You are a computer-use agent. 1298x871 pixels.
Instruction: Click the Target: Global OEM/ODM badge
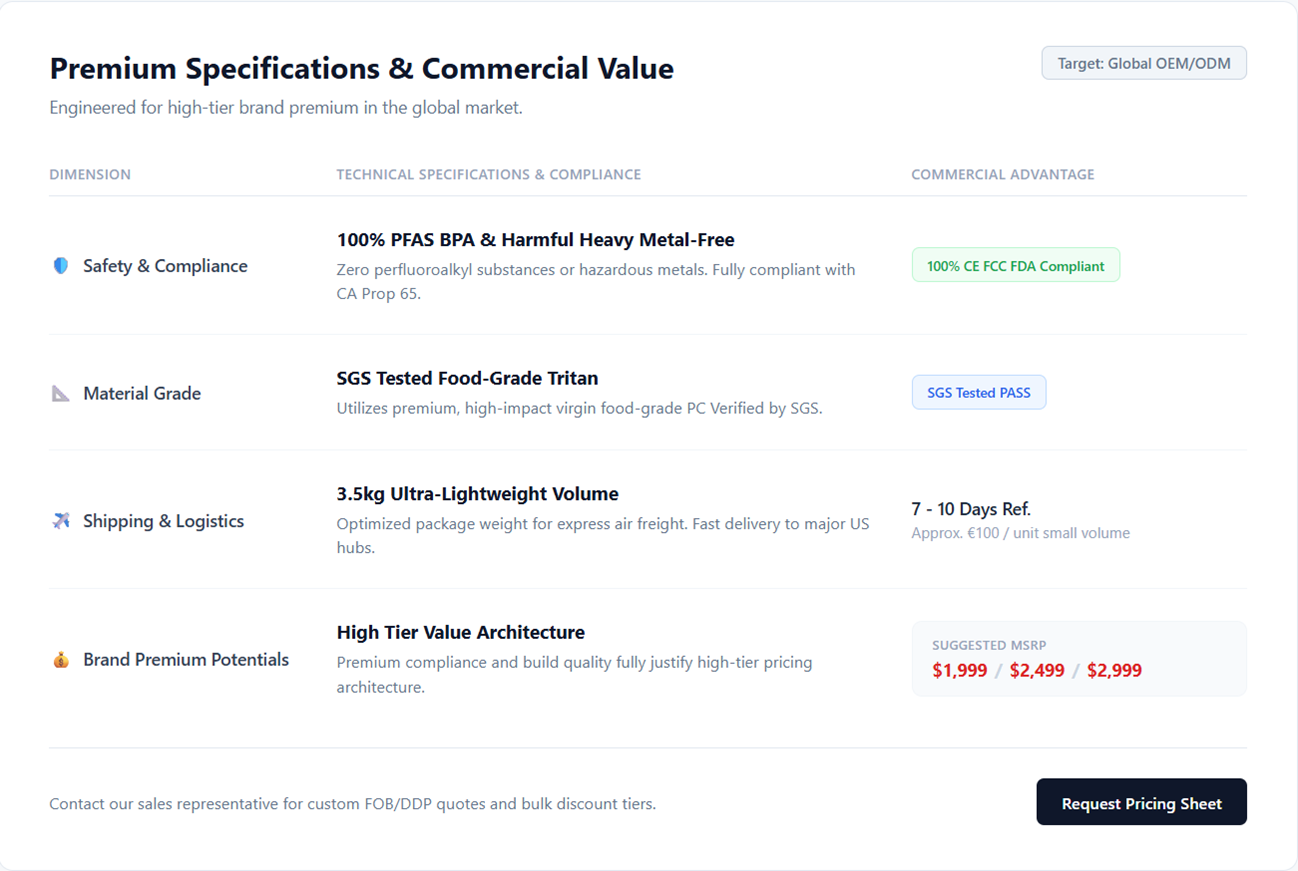coord(1144,63)
